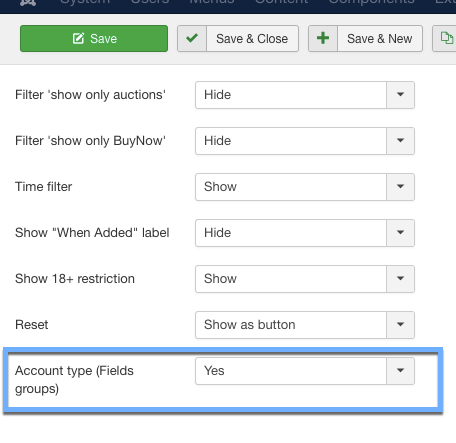The width and height of the screenshot is (456, 443).
Task: Open the Components menu
Action: (x=372, y=2)
